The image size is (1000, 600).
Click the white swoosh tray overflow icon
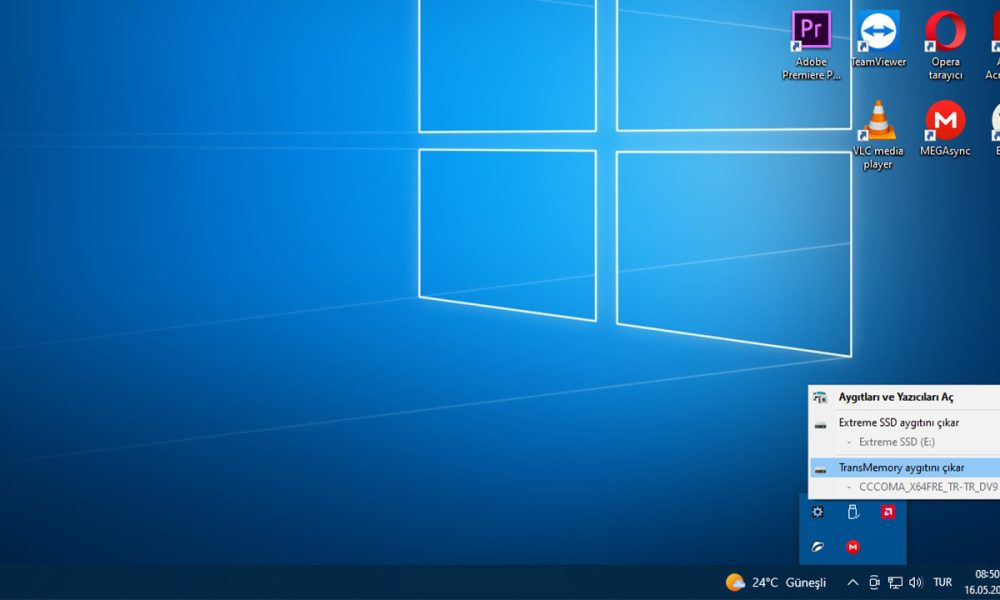pos(818,546)
